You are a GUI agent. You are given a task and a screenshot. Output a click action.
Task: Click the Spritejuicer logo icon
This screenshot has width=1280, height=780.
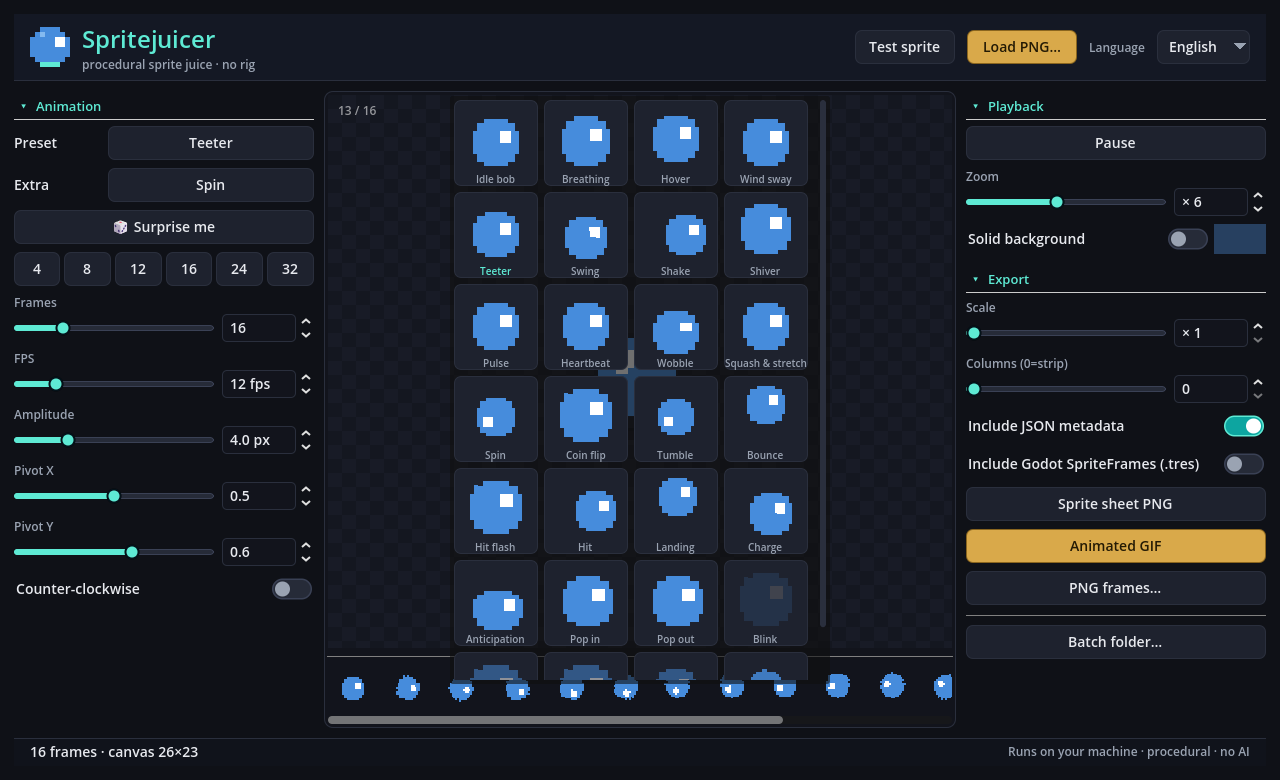[50, 47]
